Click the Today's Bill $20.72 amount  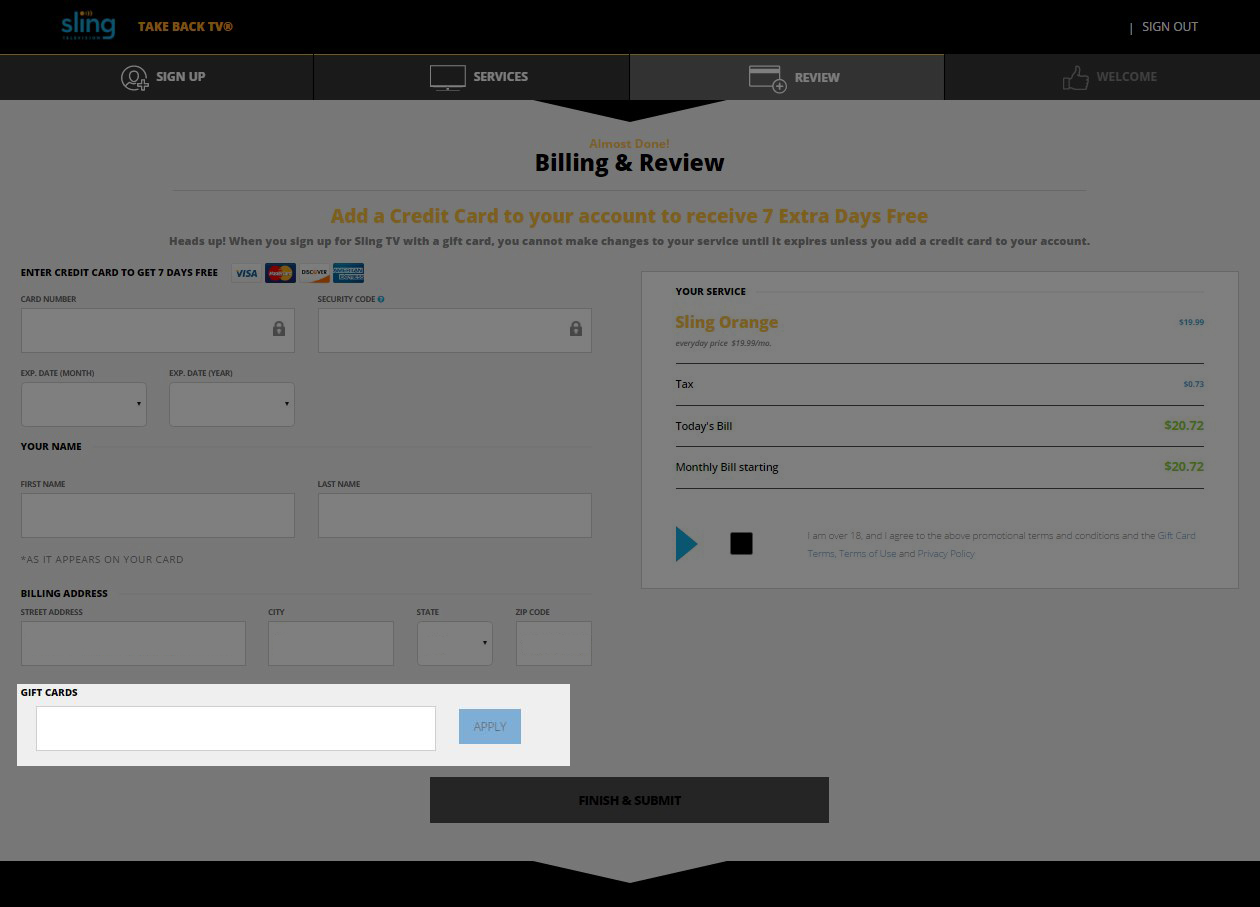tap(1184, 425)
